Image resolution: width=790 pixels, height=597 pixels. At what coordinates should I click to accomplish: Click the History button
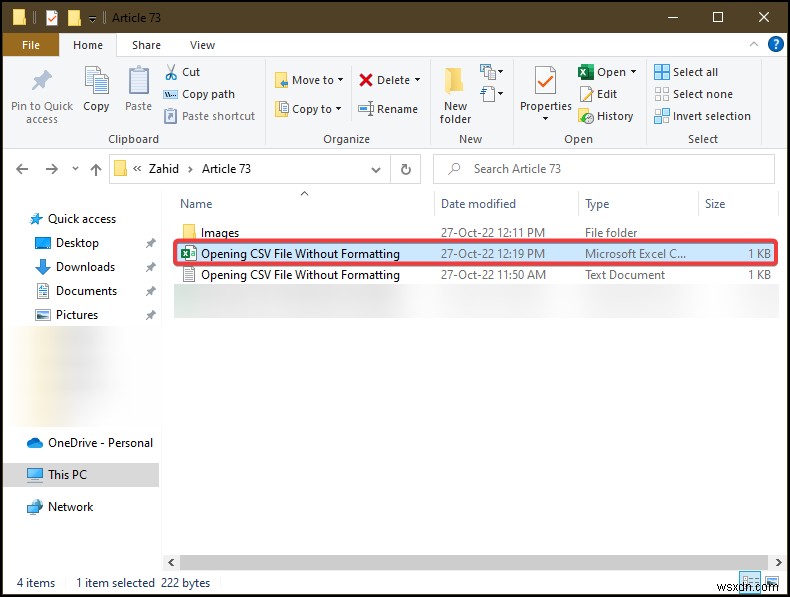[x=606, y=116]
